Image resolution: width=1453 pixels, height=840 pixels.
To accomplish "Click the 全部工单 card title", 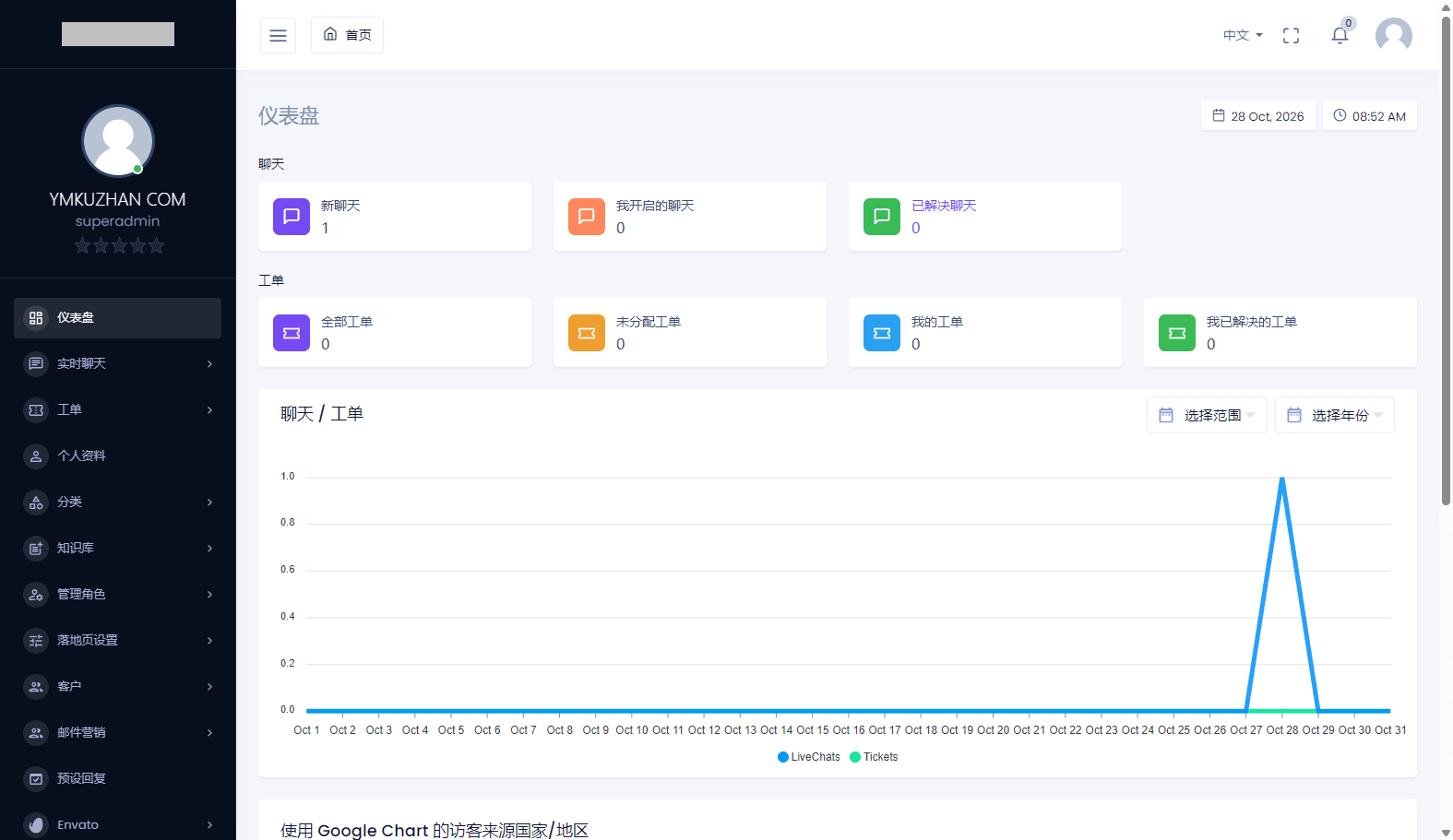I will pos(347,322).
